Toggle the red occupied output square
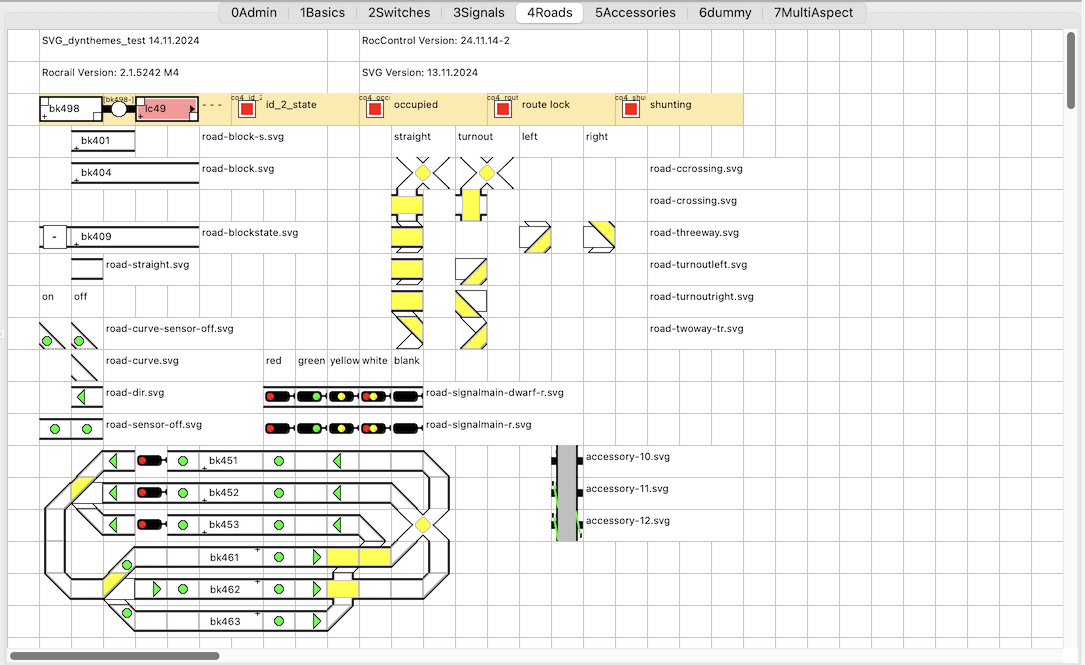Viewport: 1085px width, 665px height. [375, 109]
